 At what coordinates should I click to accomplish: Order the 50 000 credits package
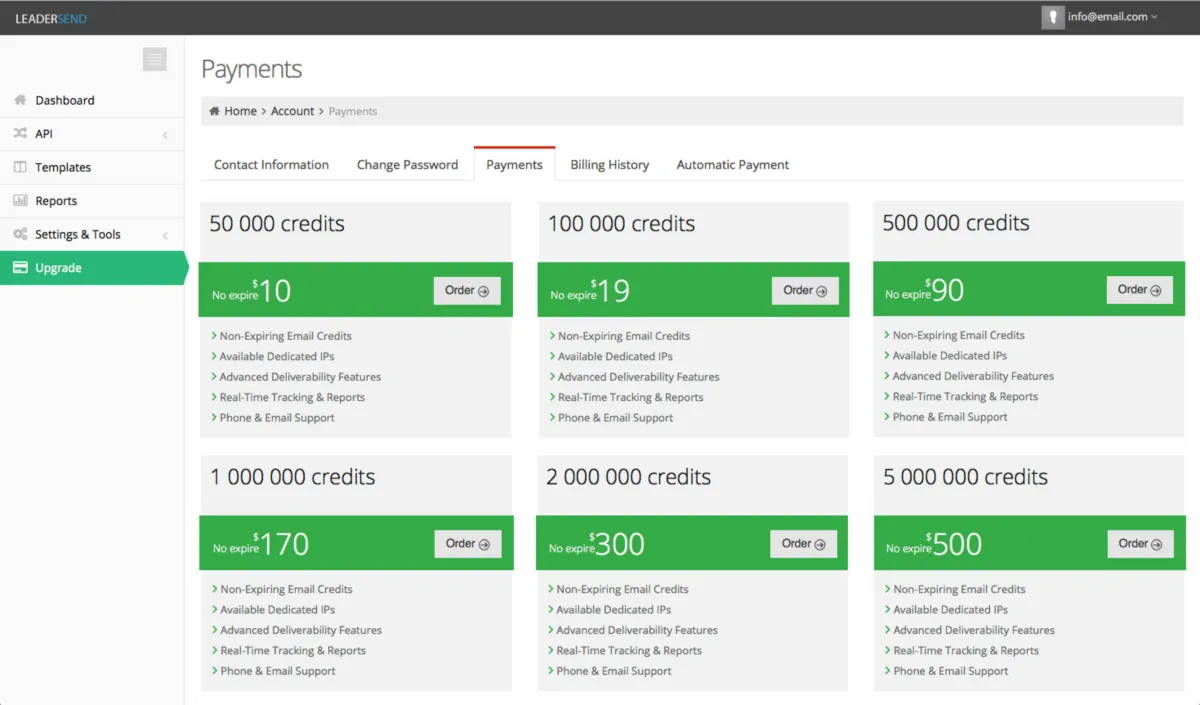(467, 291)
